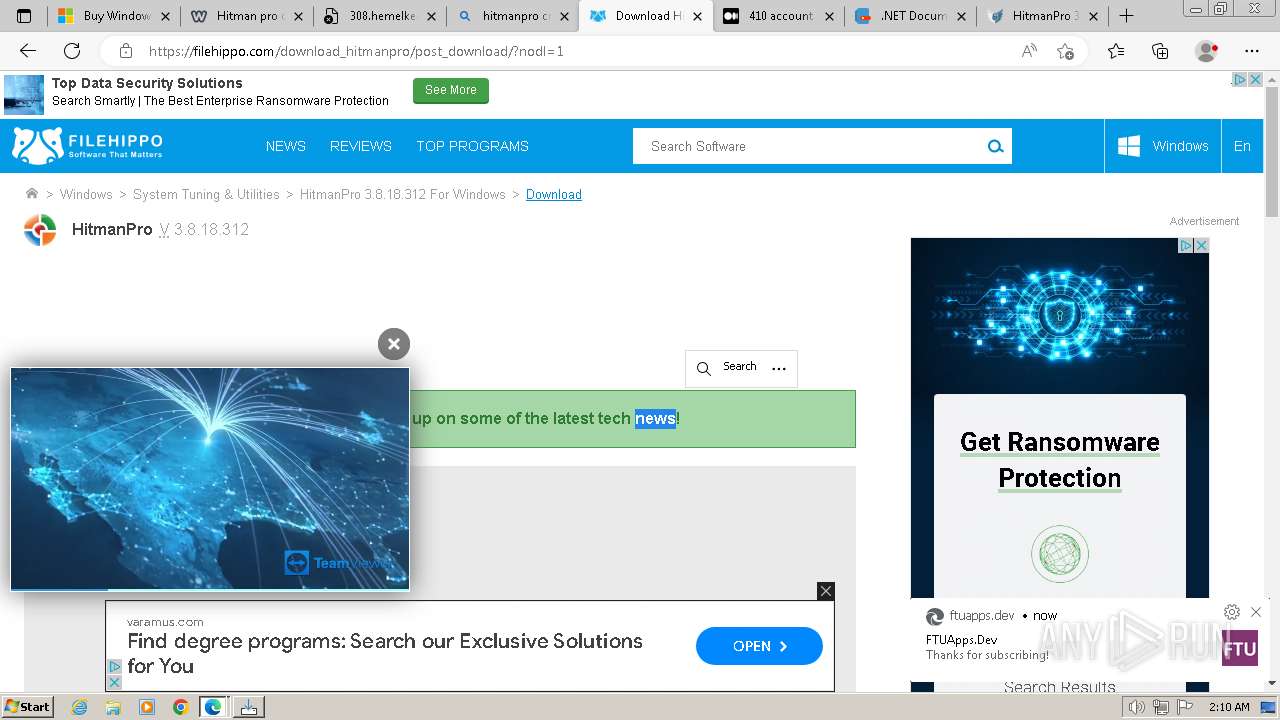
Task: Close the top ad banner
Action: (x=1255, y=79)
